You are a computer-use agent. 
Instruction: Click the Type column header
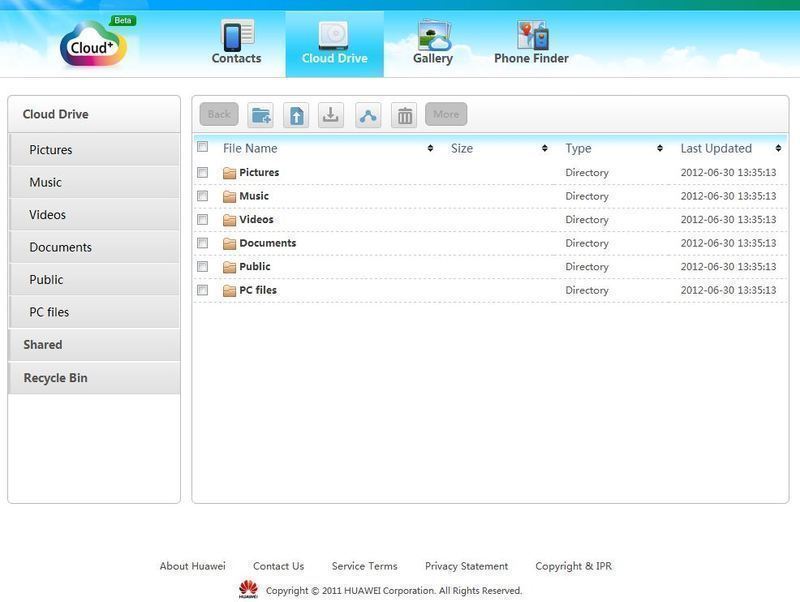pyautogui.click(x=578, y=148)
